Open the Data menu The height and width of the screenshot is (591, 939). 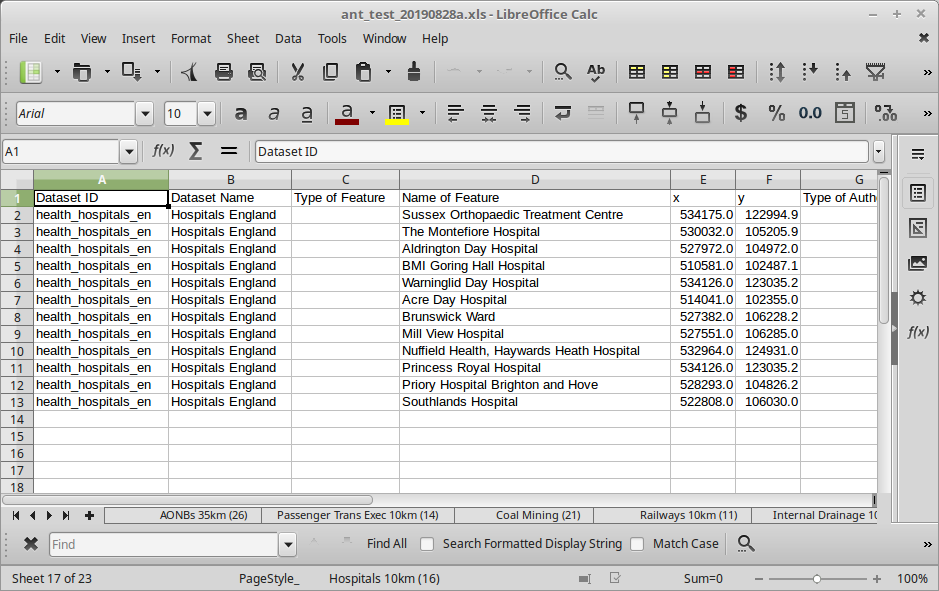(x=288, y=38)
